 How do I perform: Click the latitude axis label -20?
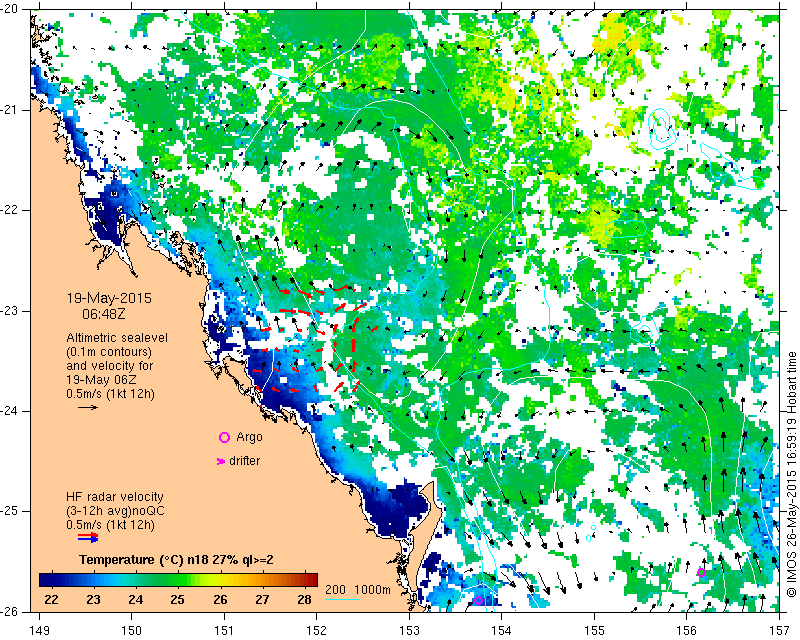point(11,10)
